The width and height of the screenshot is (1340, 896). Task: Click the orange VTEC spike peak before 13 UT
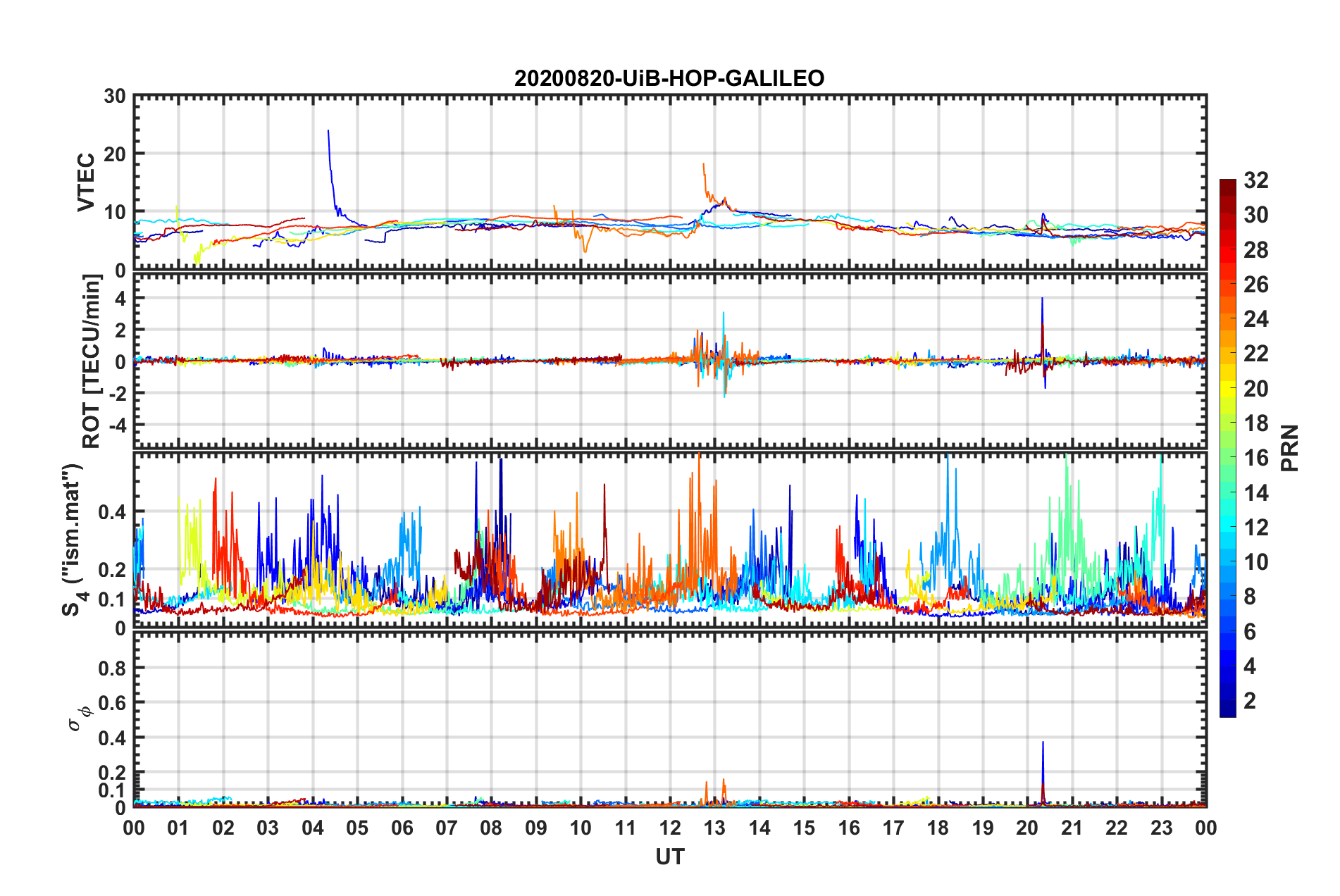pyautogui.click(x=703, y=164)
